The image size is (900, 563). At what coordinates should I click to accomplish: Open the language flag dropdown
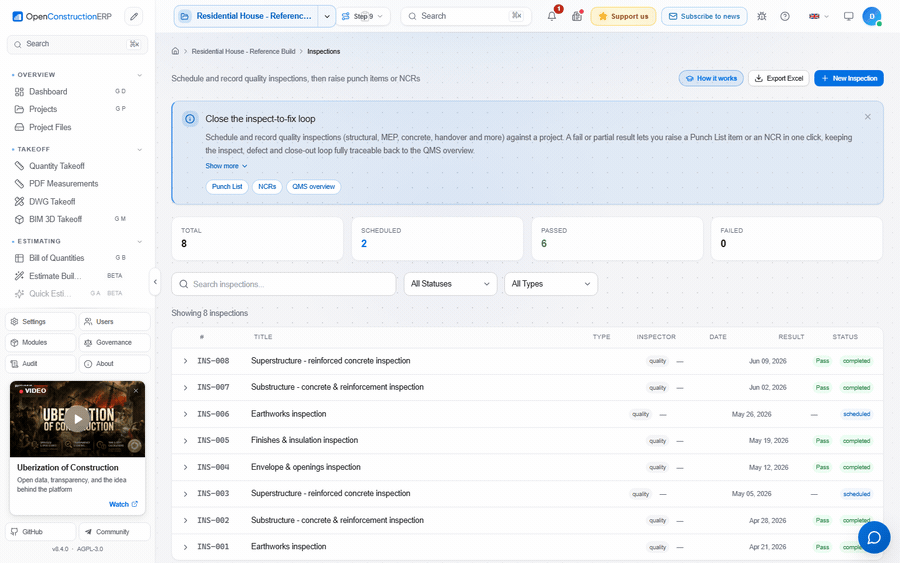[818, 16]
